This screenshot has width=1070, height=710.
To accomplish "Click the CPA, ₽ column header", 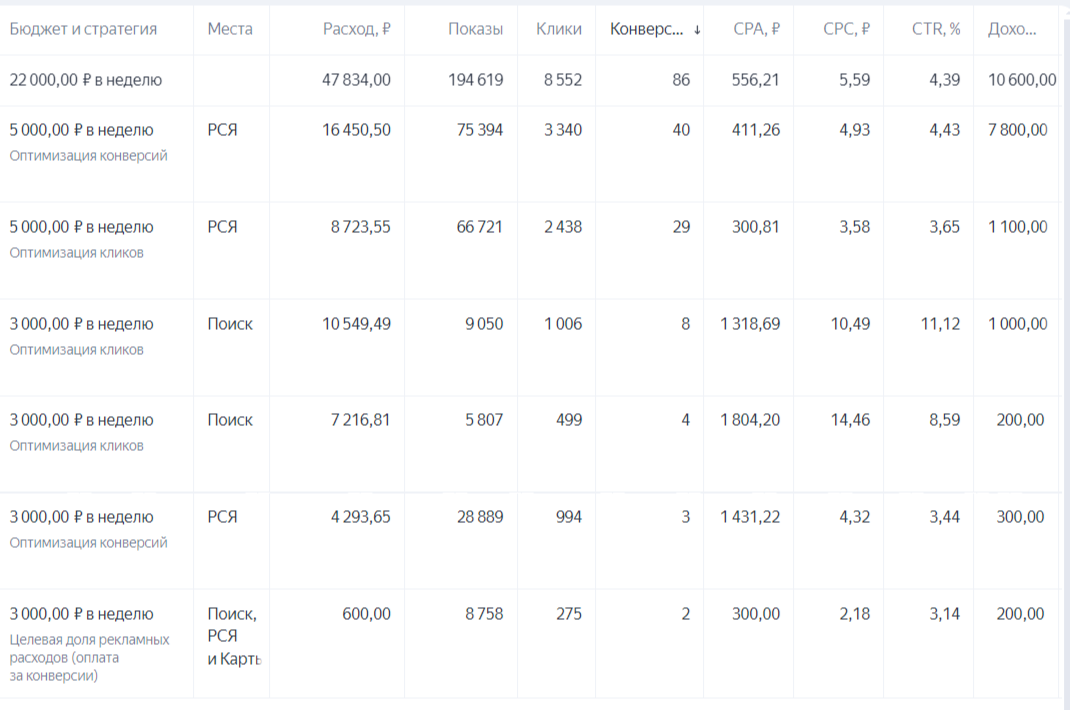I will point(756,29).
